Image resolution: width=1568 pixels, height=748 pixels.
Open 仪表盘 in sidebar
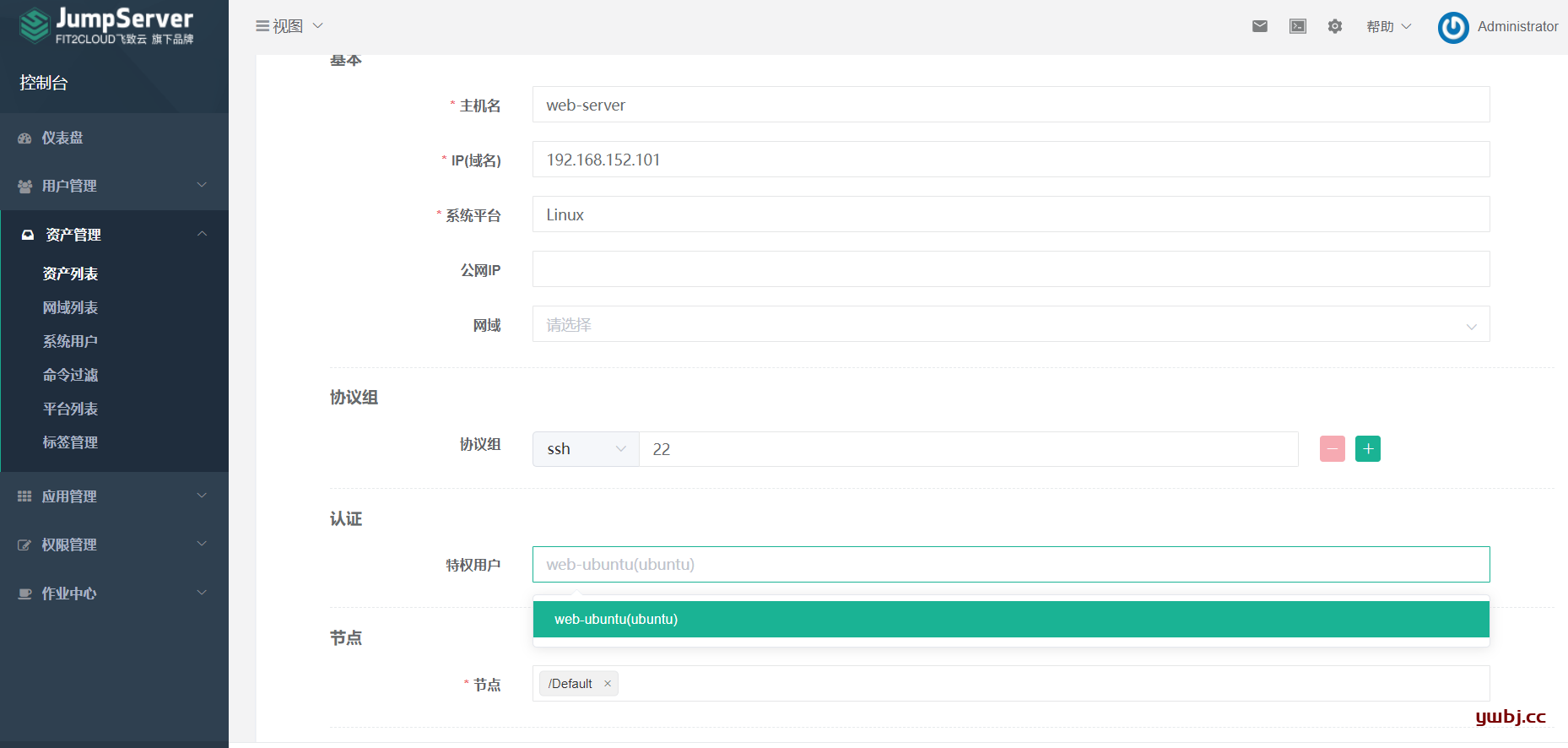point(62,138)
